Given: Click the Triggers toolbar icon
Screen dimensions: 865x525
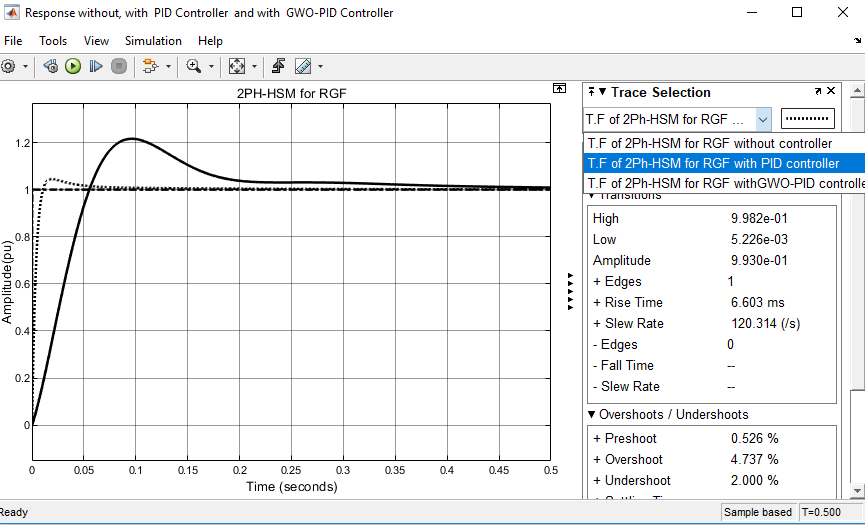Looking at the screenshot, I should (279, 67).
